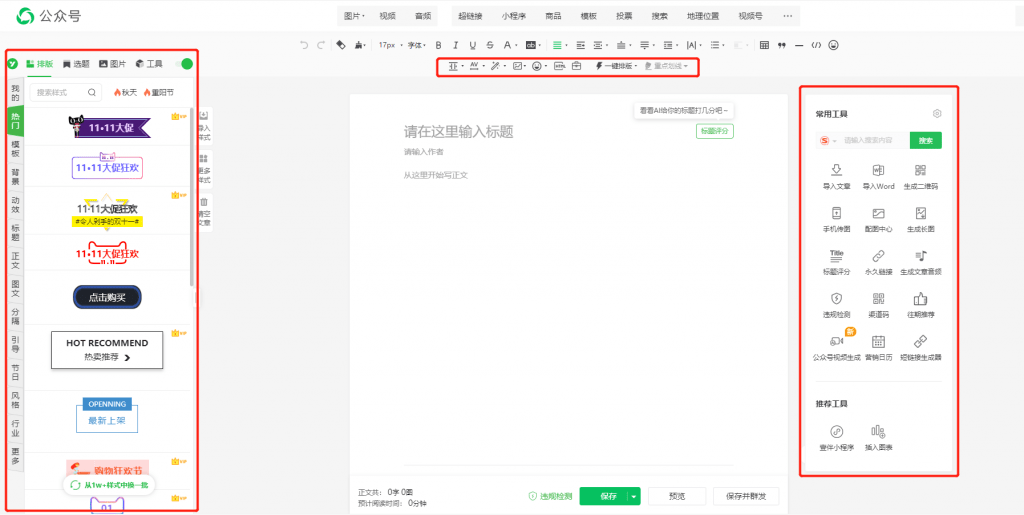
Task: Open 导入文章 import article tool
Action: coord(837,176)
